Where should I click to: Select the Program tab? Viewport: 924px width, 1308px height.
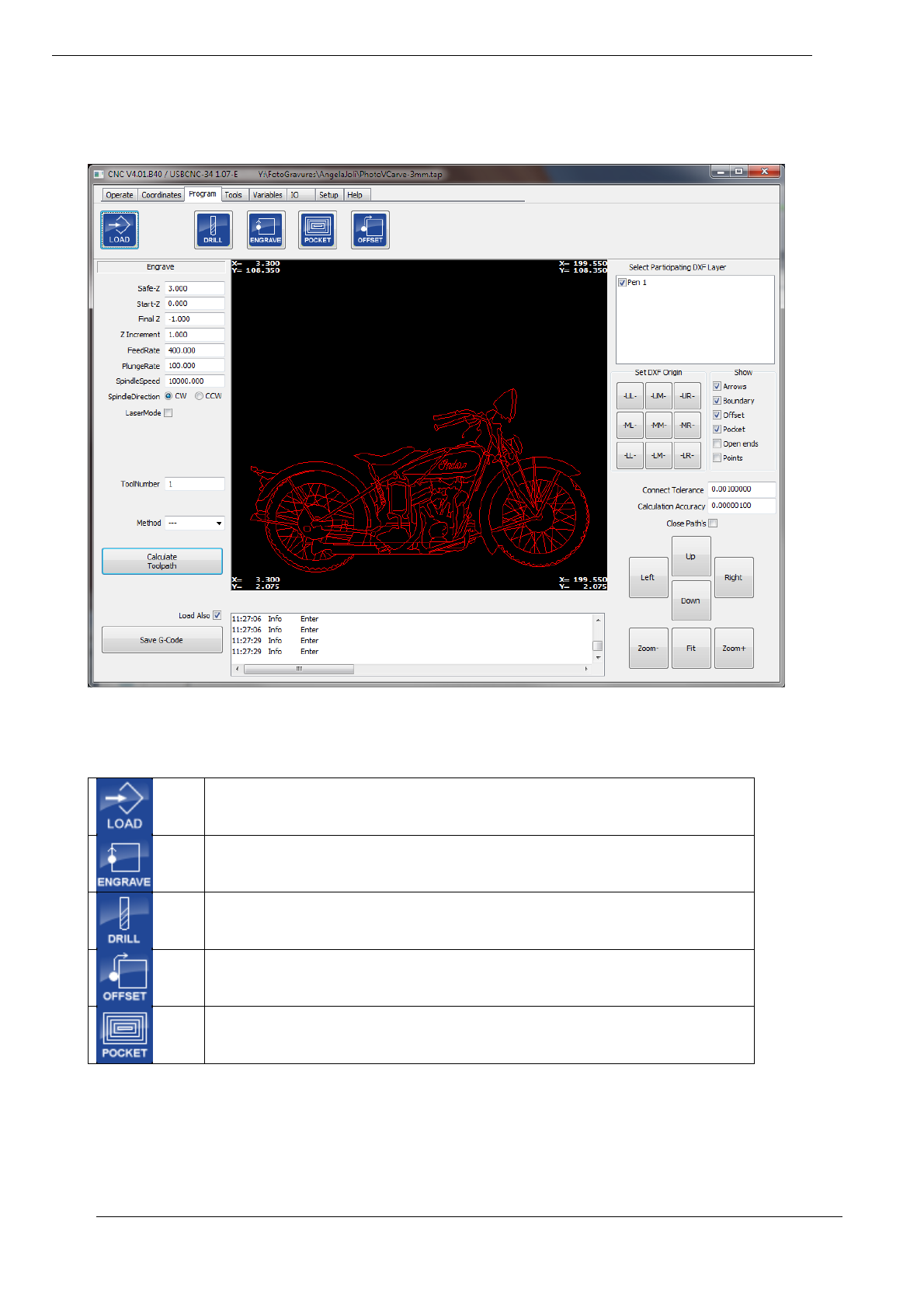coord(203,194)
